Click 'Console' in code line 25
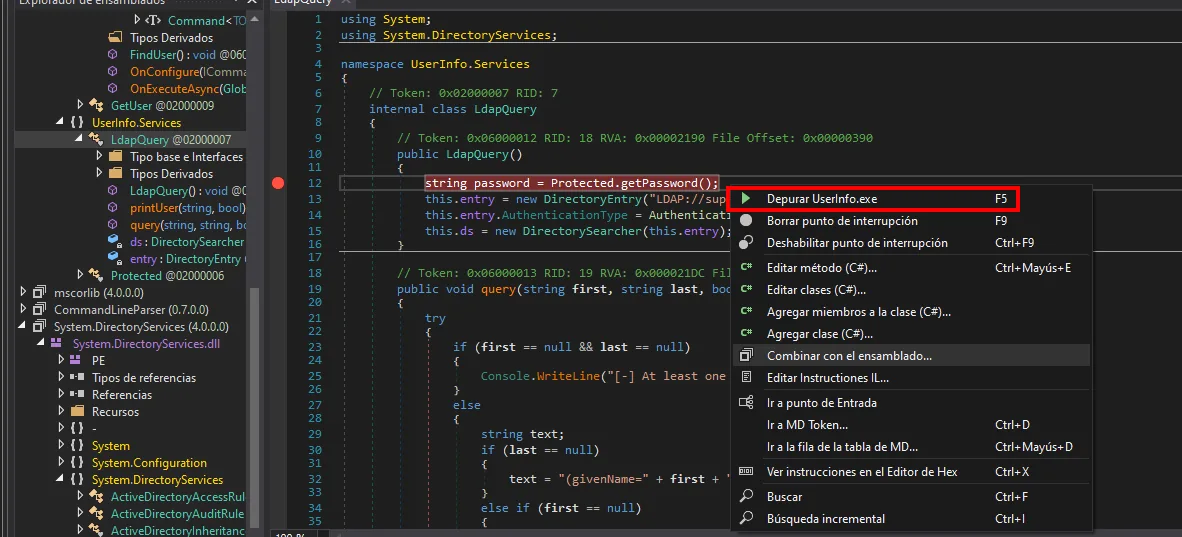 pos(505,376)
